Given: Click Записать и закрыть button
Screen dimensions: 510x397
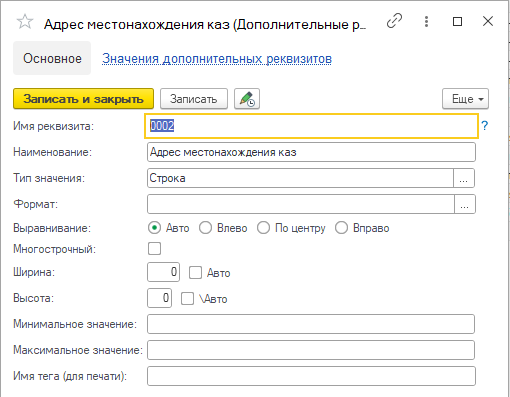Looking at the screenshot, I should point(83,99).
